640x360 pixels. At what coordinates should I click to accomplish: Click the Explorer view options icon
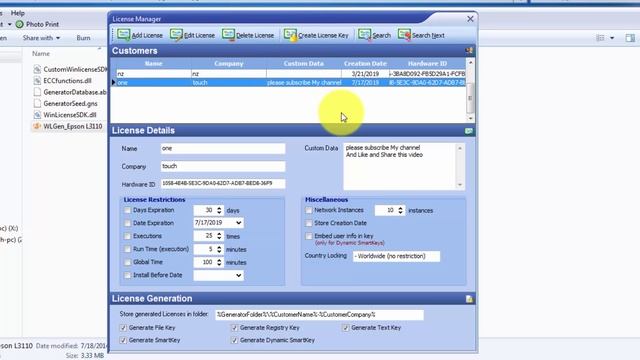pos(600,38)
